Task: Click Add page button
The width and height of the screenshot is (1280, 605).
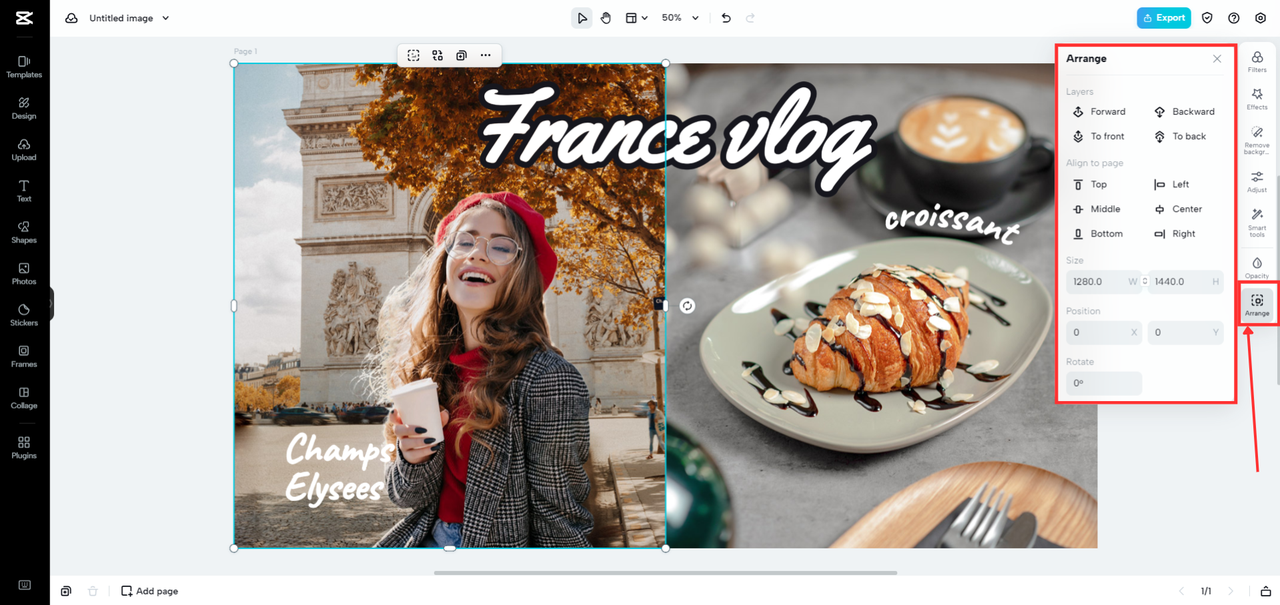Action: [150, 591]
